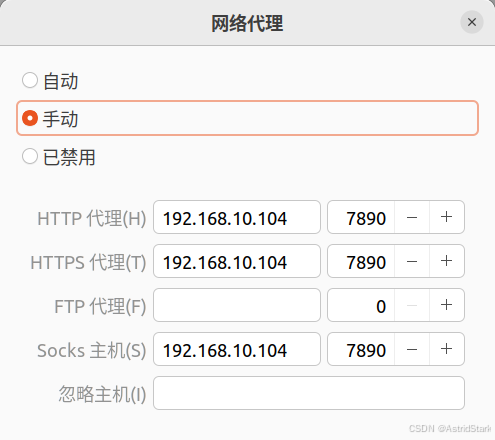Click the HTTPS 代理 port number field
This screenshot has height=440, width=495.
pyautogui.click(x=361, y=261)
